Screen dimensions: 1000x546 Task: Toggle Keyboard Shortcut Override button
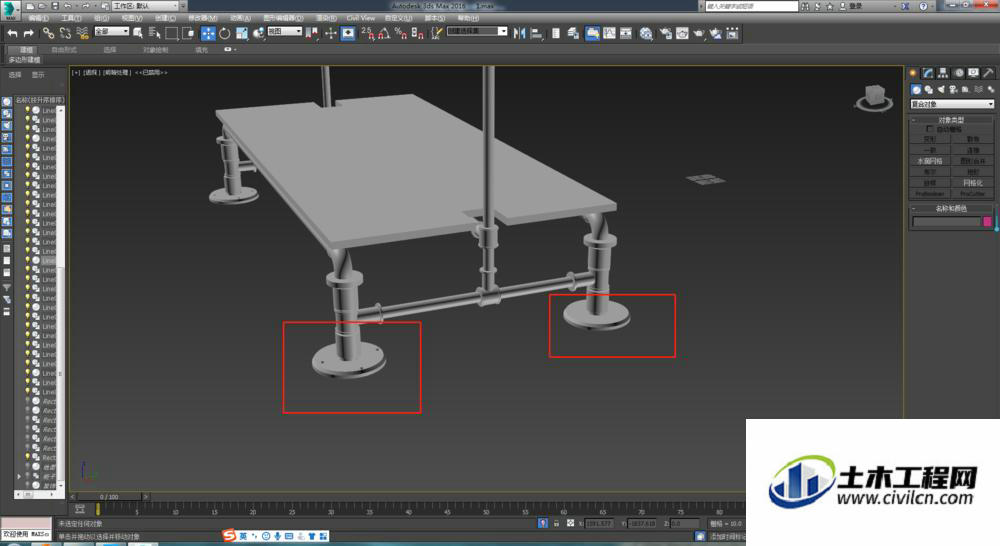(348, 33)
